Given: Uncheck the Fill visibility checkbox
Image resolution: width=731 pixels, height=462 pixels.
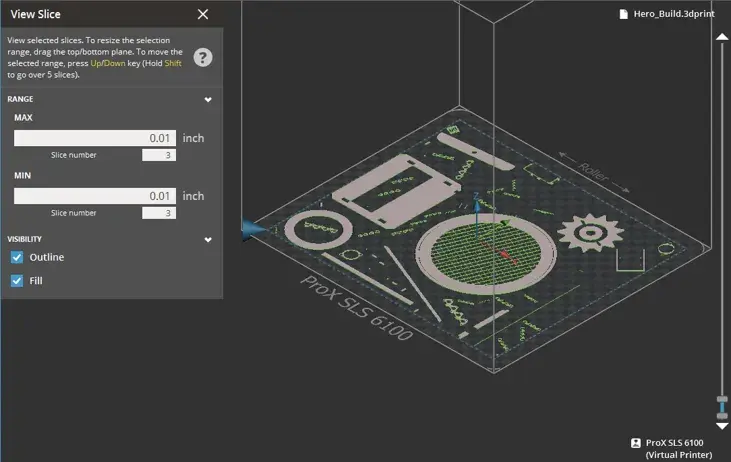Looking at the screenshot, I should (17, 281).
